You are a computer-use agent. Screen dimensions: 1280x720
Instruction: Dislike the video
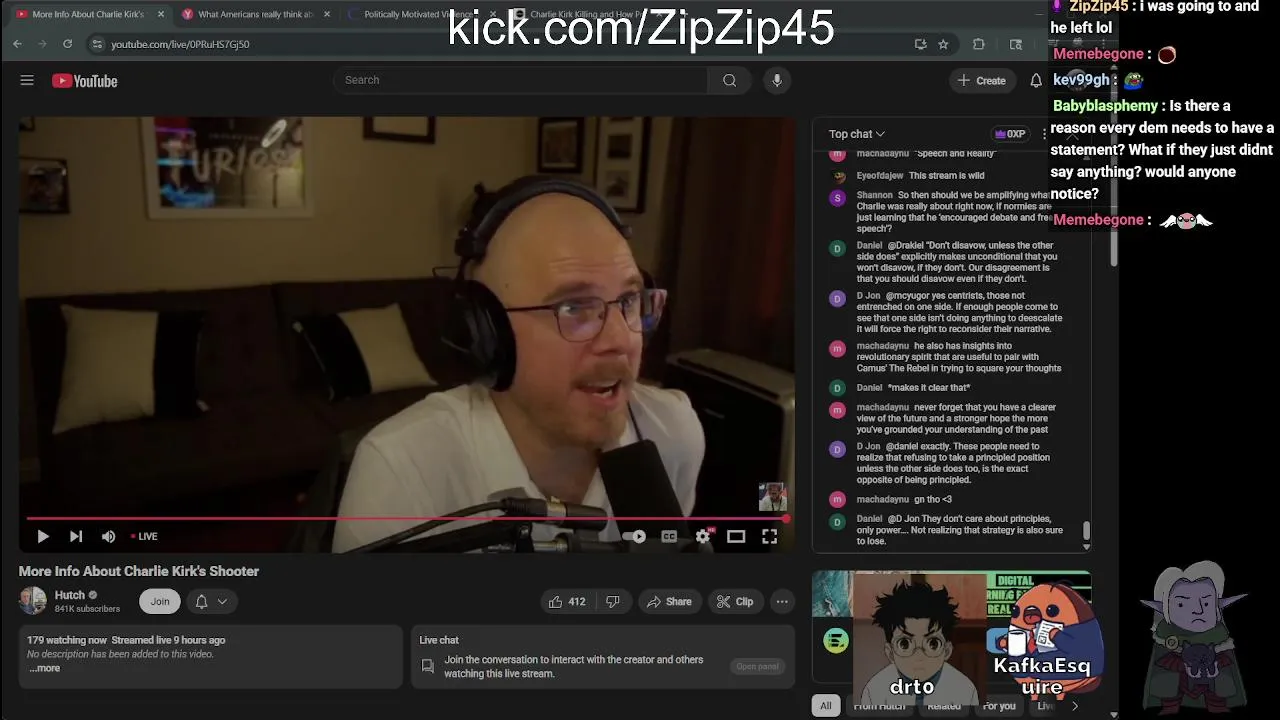613,601
